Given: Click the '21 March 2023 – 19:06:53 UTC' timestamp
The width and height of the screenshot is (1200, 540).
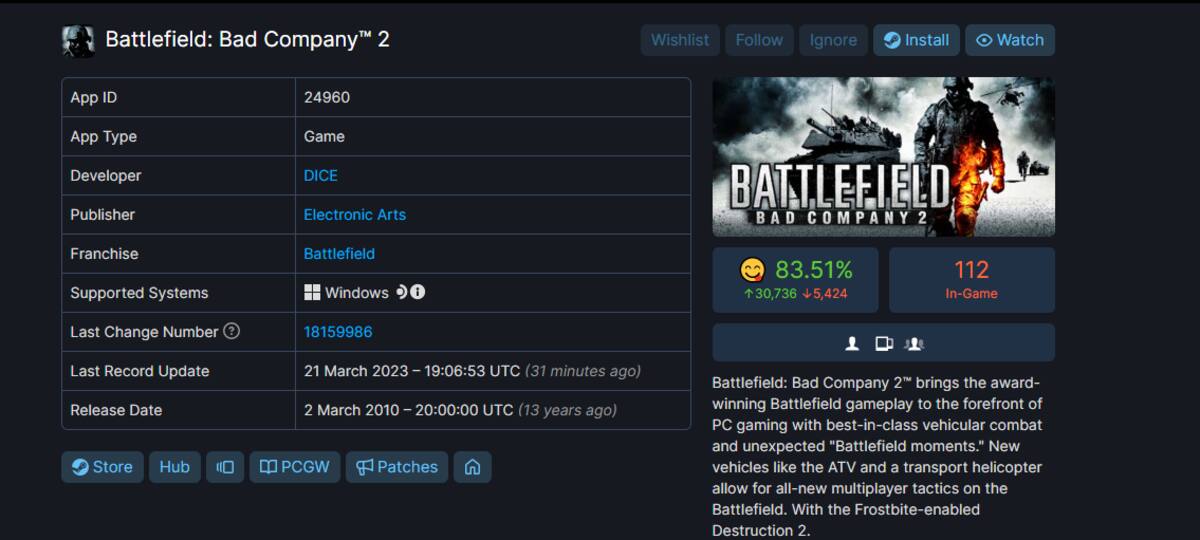Looking at the screenshot, I should coord(412,370).
